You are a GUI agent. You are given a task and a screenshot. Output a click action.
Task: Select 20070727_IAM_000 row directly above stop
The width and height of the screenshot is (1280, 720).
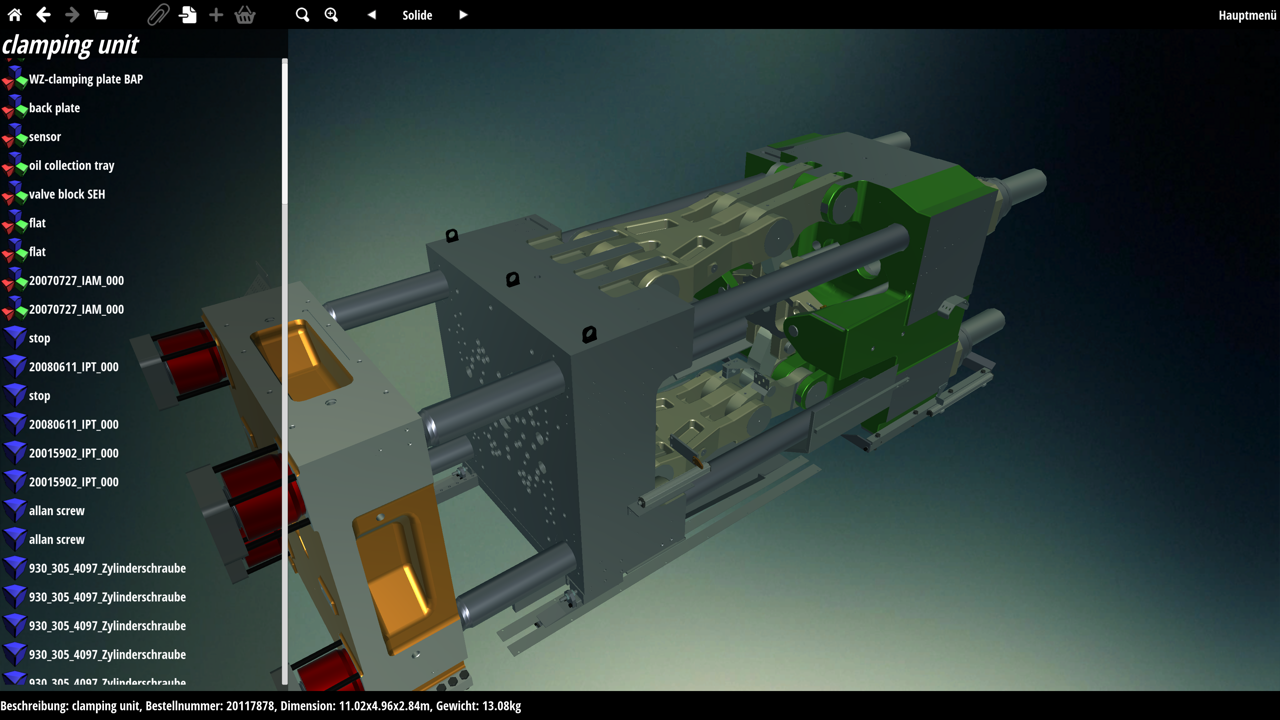(x=142, y=310)
